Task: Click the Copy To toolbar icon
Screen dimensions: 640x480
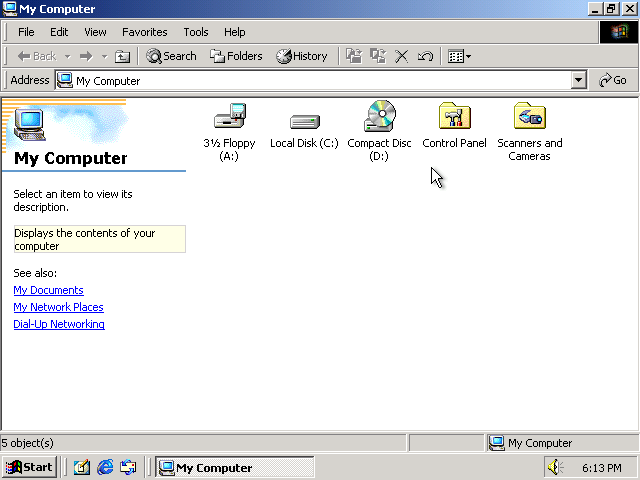Action: click(378, 56)
